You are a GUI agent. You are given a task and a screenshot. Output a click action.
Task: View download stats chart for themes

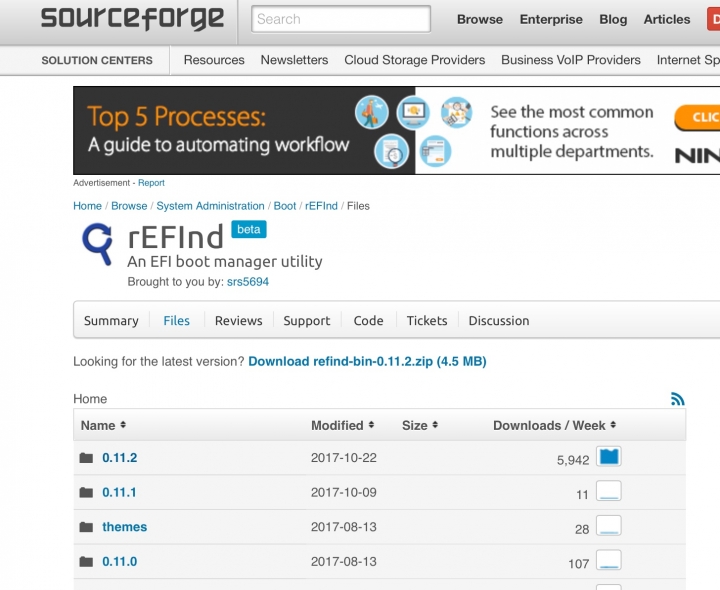[609, 525]
